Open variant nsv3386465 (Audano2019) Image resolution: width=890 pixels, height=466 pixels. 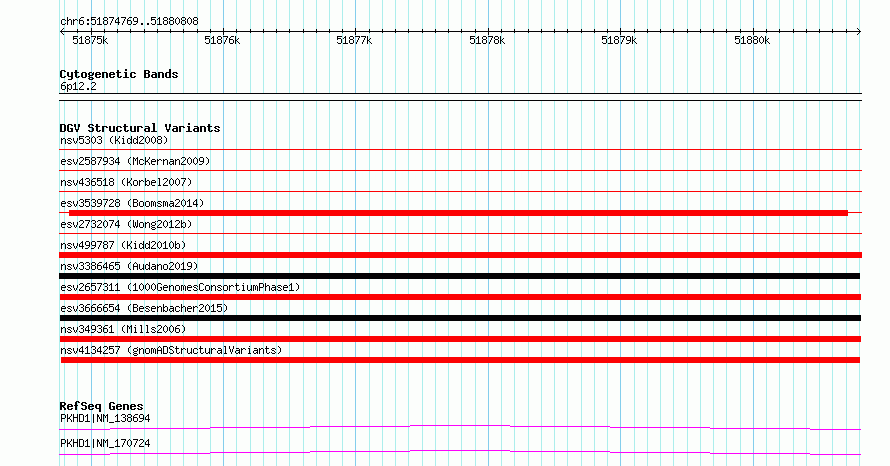point(129,266)
